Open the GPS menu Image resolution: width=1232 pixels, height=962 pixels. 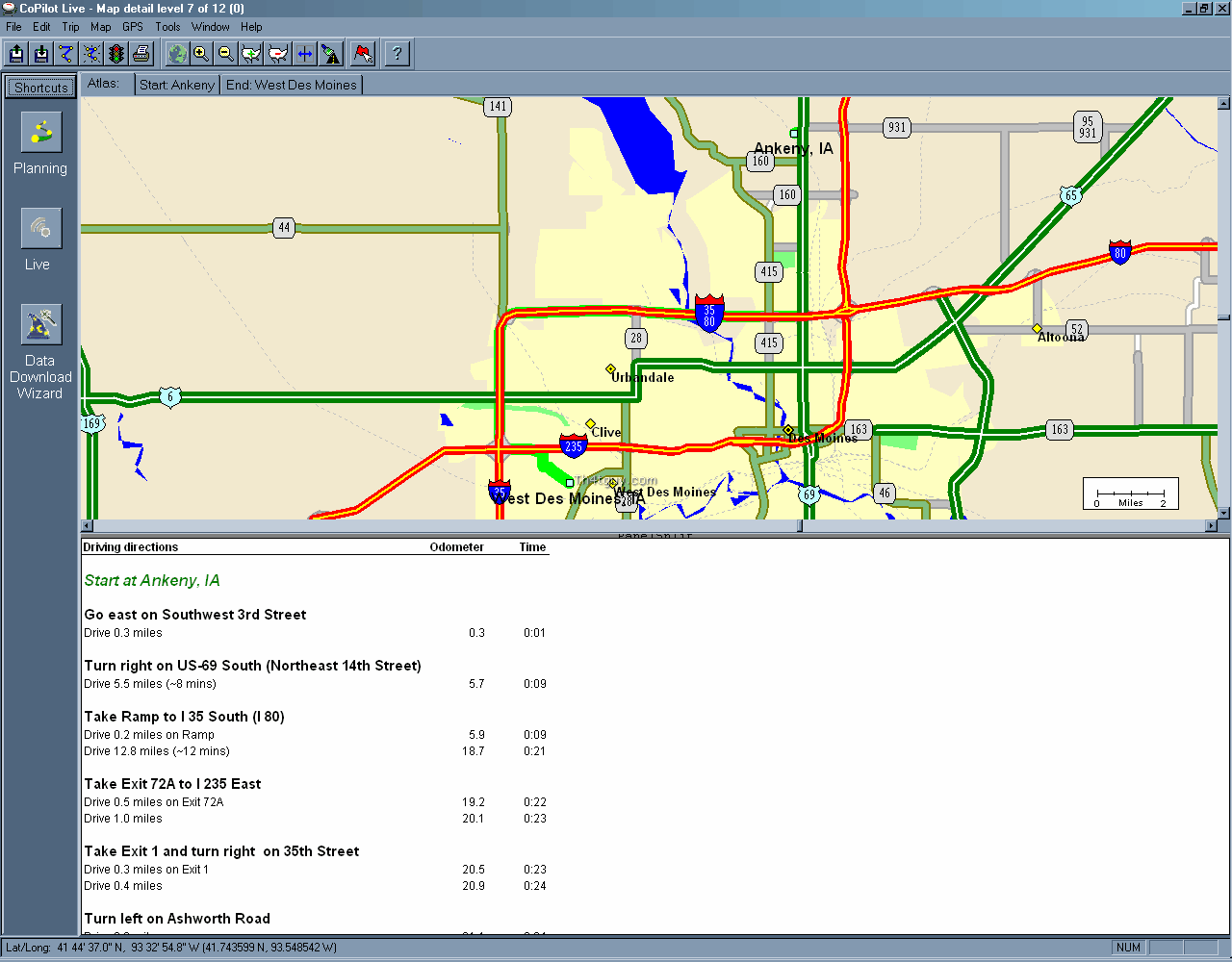point(132,27)
